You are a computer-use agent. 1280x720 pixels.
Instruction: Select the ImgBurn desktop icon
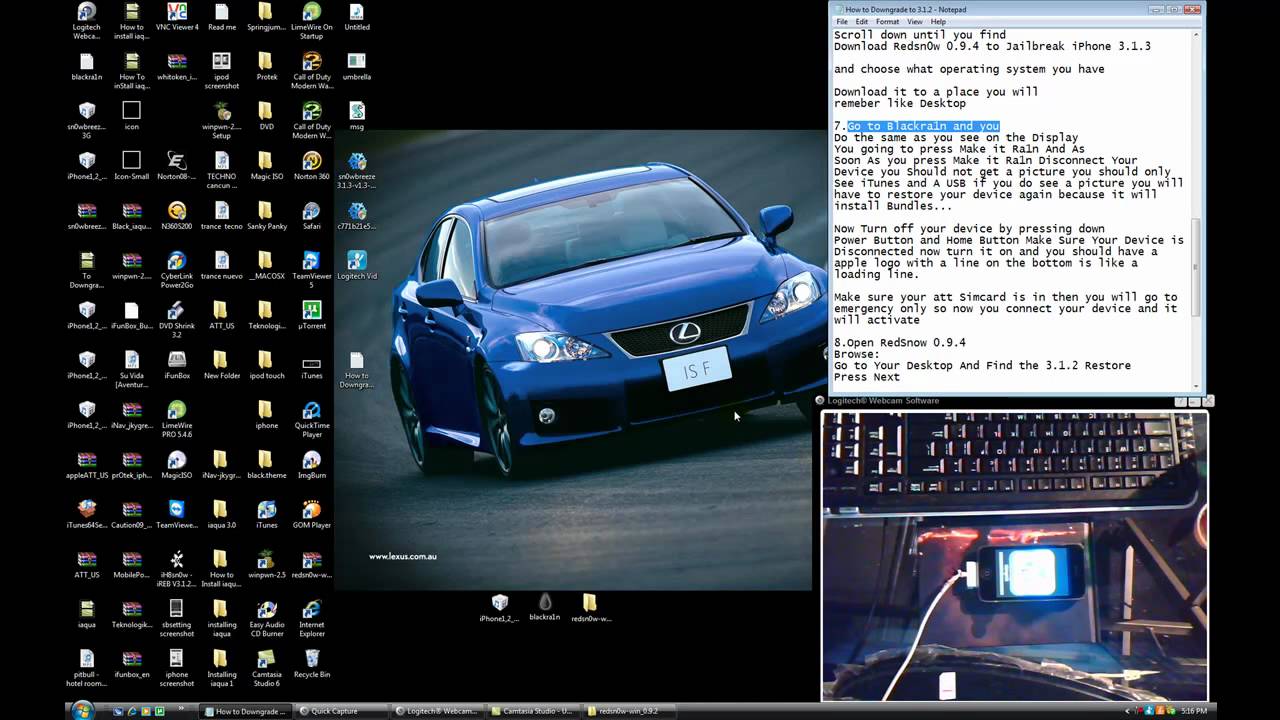(312, 465)
